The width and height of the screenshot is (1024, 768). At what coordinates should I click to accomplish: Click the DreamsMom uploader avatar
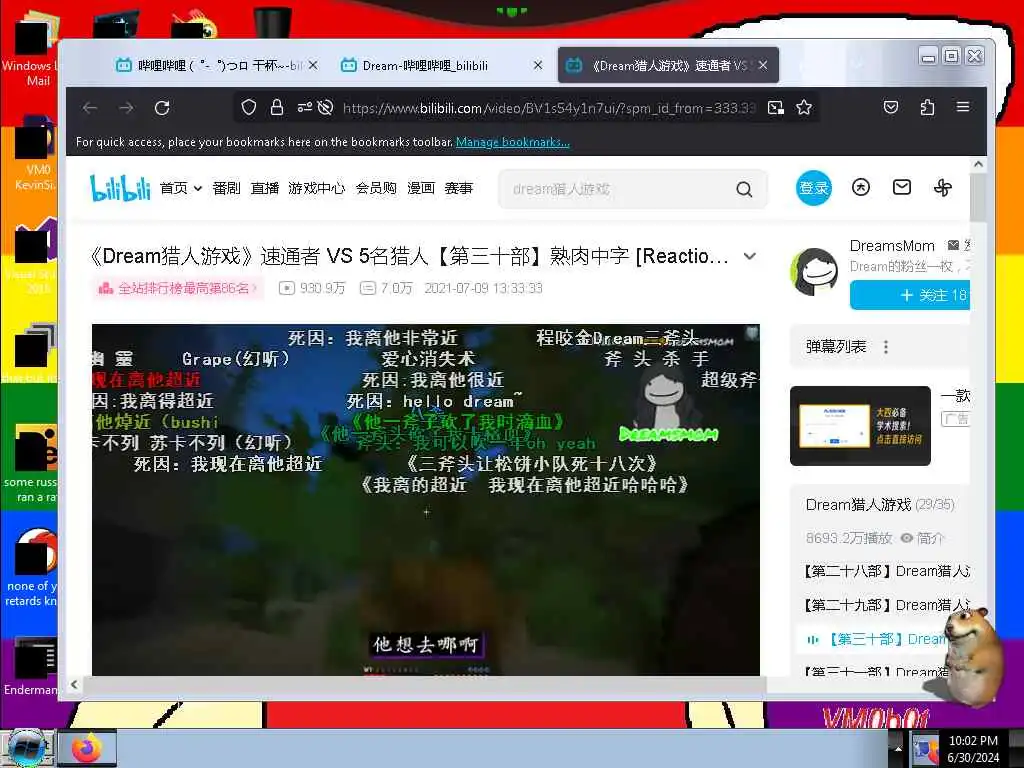click(814, 272)
